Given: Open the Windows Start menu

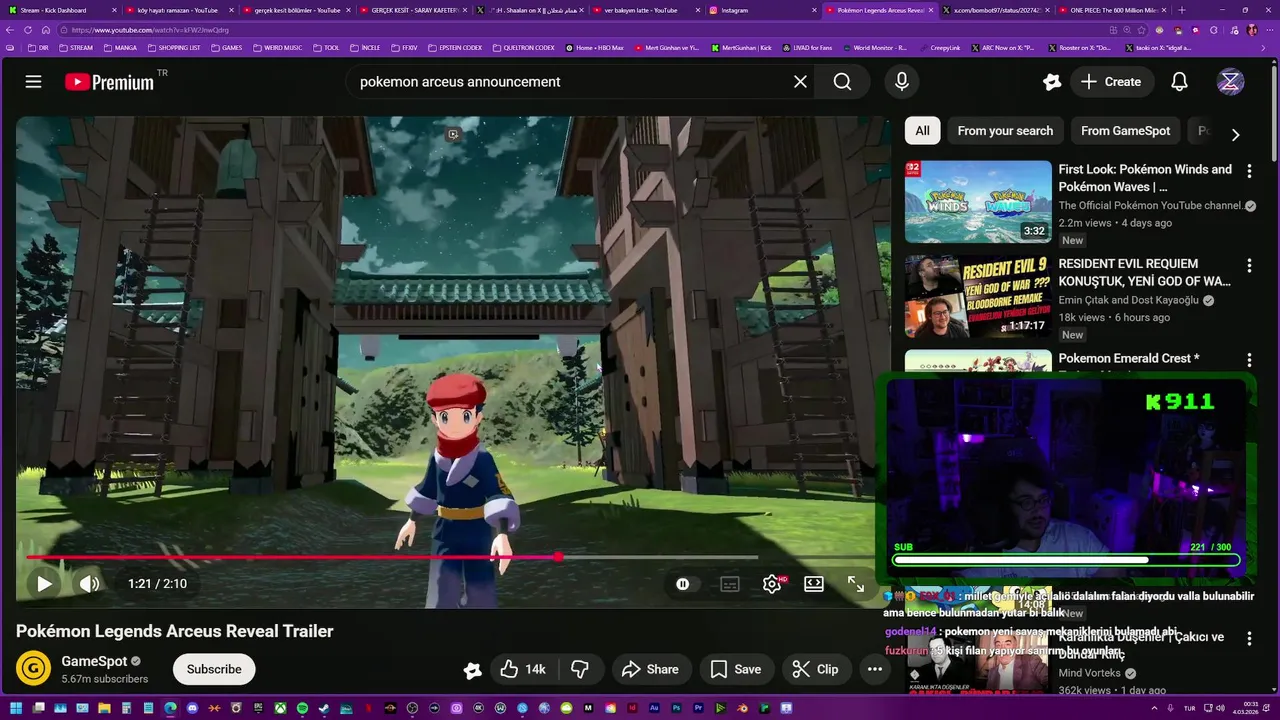Looking at the screenshot, I should pyautogui.click(x=16, y=708).
